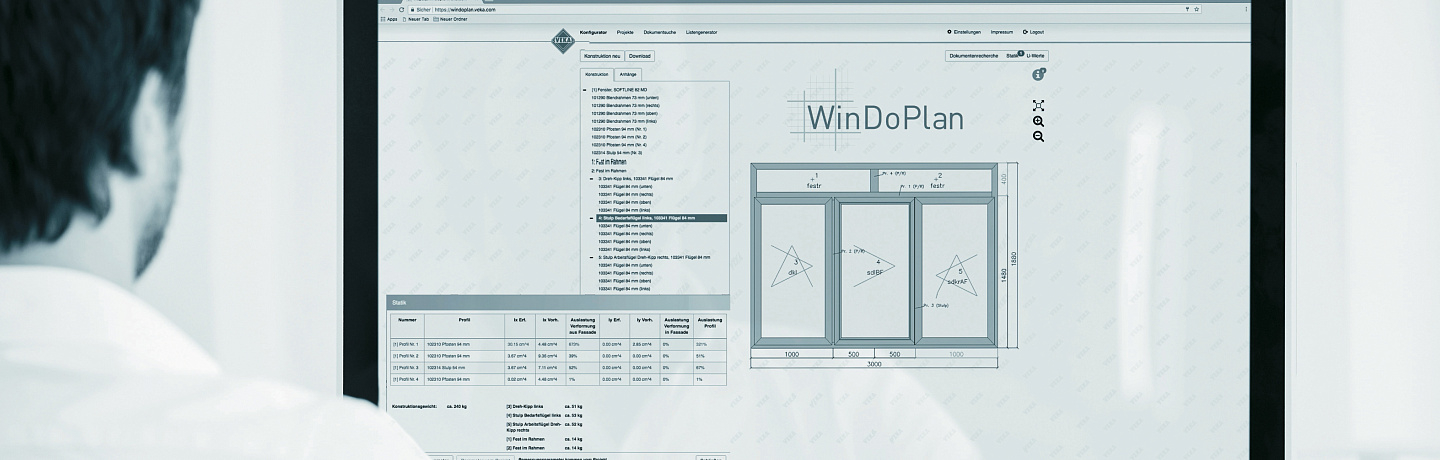This screenshot has width=1440, height=460.
Task: Click sash 5 sdkrAF in the window drawing
Action: [x=955, y=270]
